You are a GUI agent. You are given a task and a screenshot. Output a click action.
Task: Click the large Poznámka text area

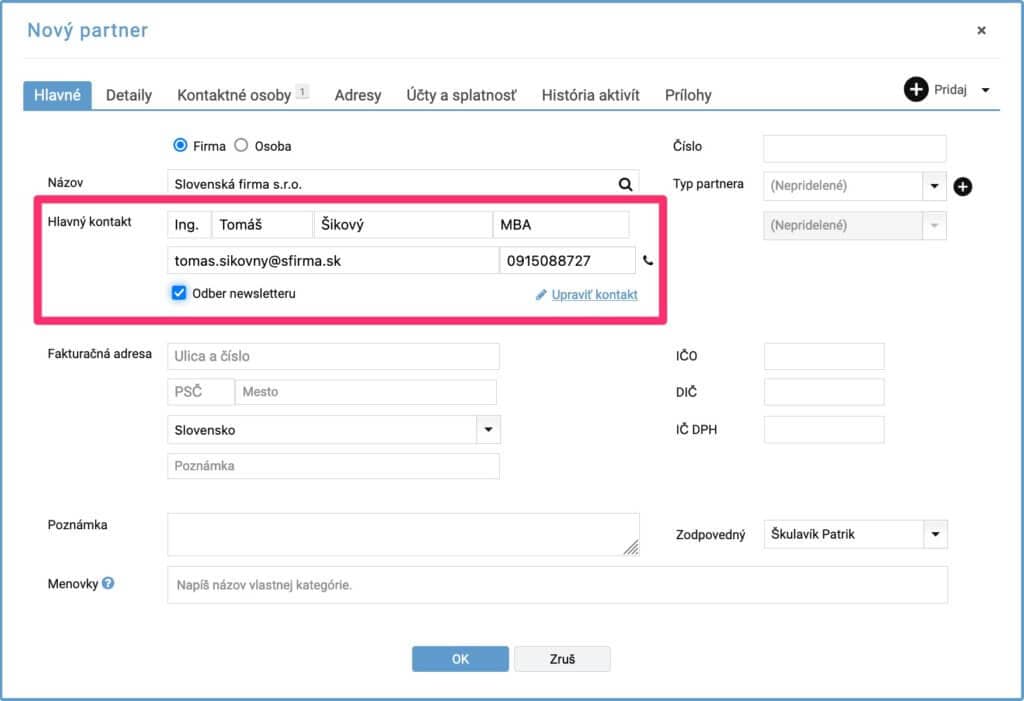coord(403,534)
